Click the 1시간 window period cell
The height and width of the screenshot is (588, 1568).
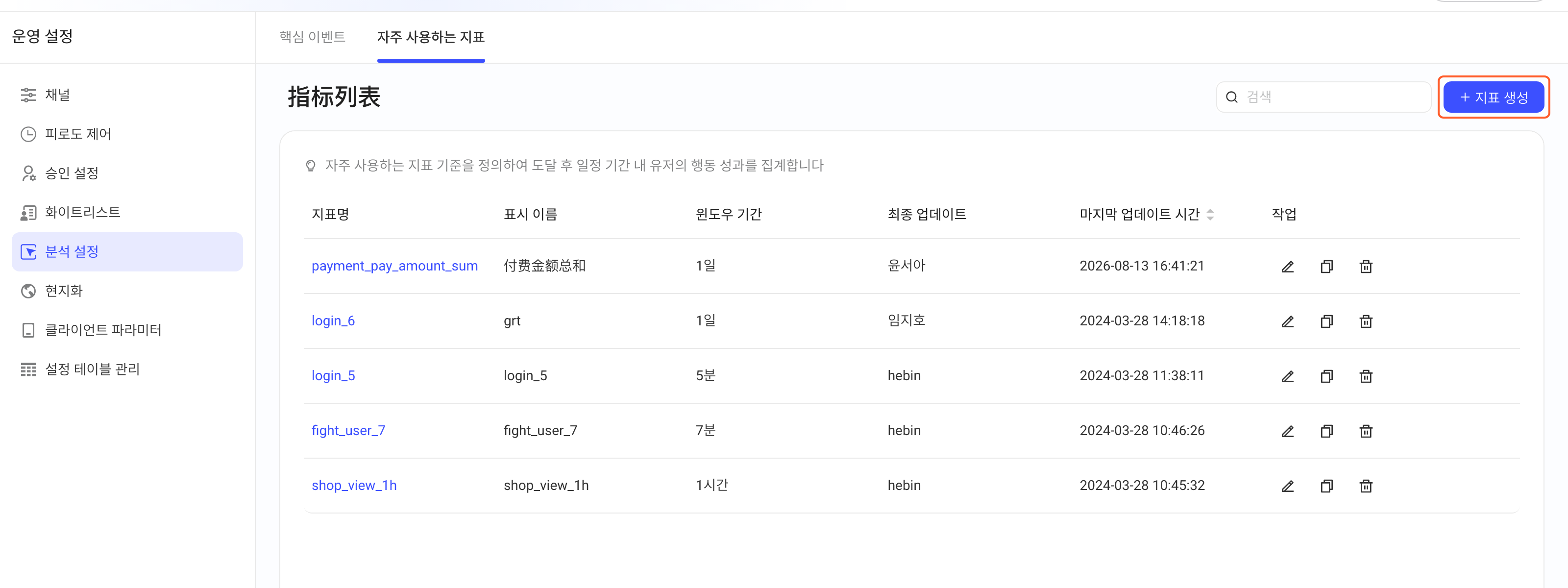[x=711, y=485]
